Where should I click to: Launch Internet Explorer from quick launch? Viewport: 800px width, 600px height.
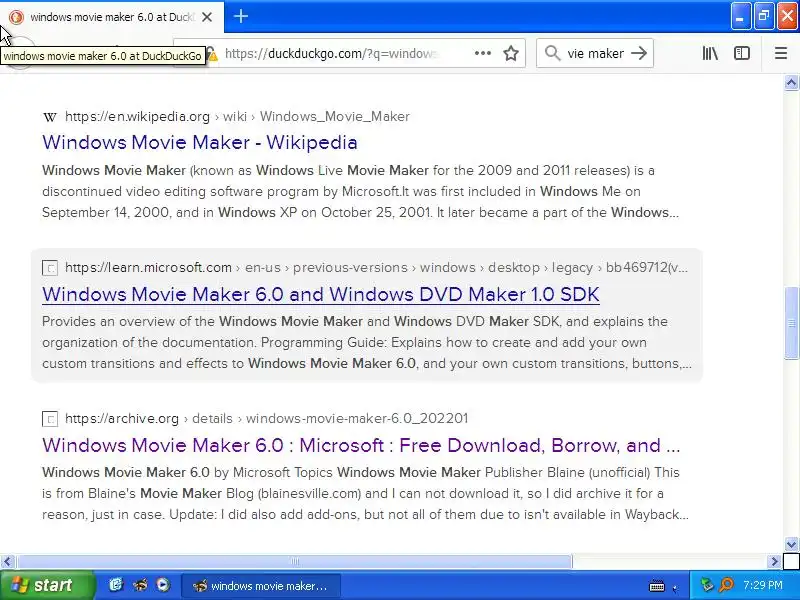click(116, 584)
